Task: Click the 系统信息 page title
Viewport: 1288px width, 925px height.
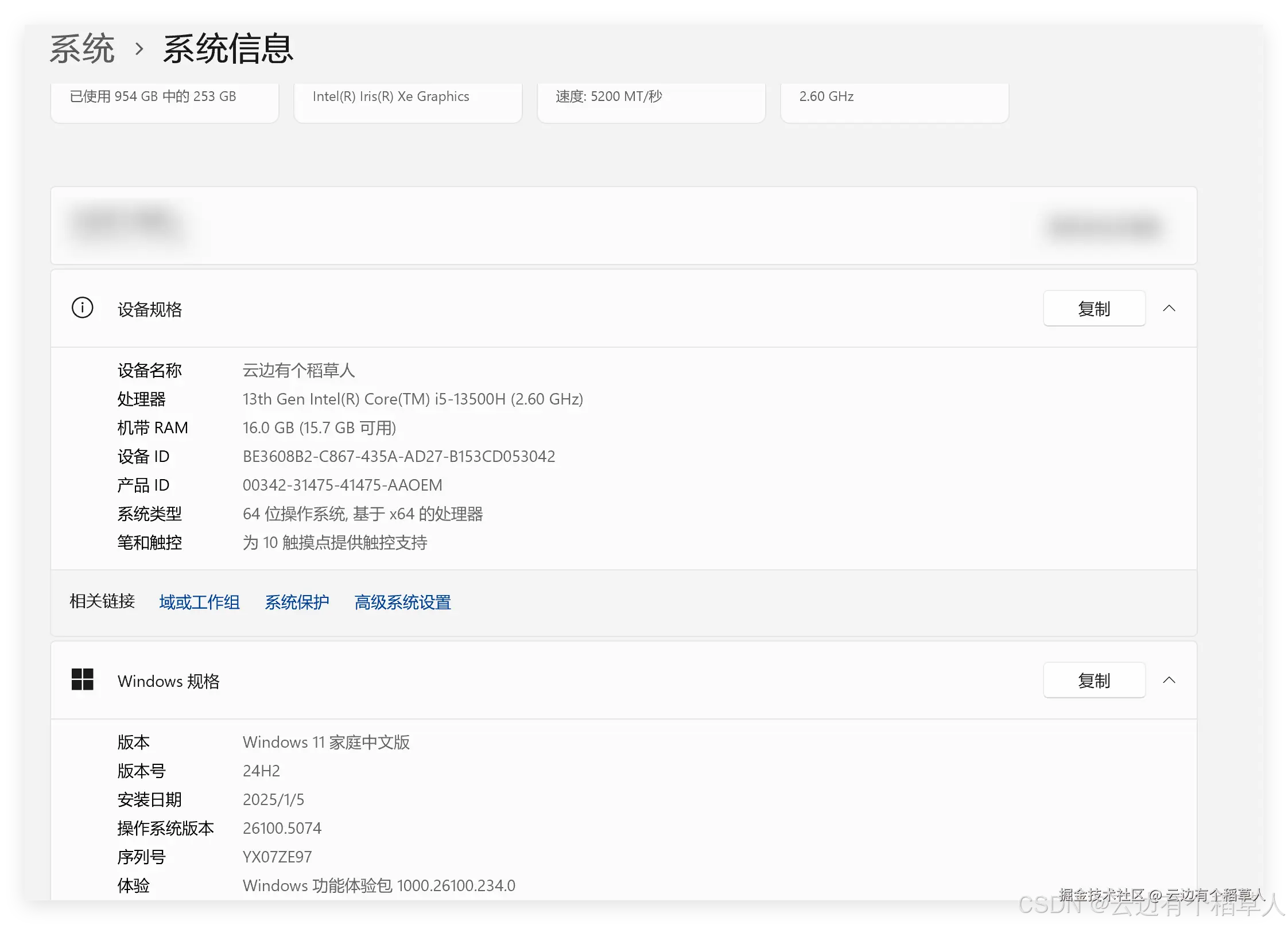Action: click(228, 49)
